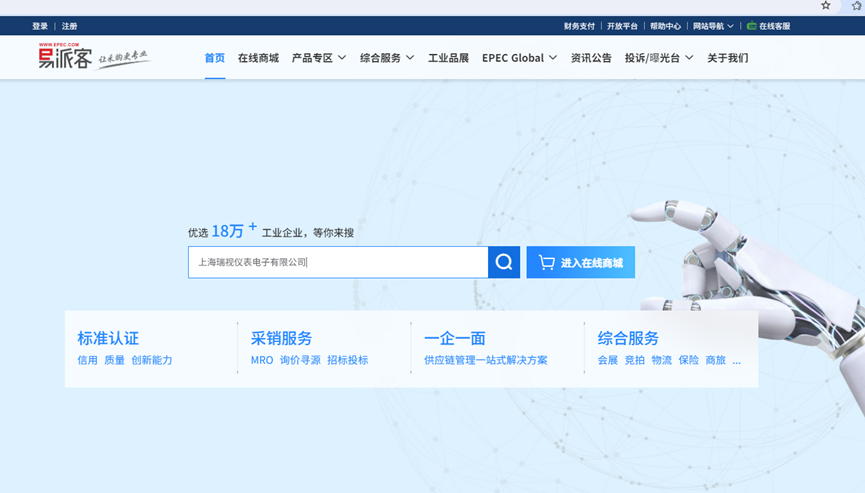The height and width of the screenshot is (493, 865).
Task: Open 资讯公告 news page
Action: click(x=591, y=58)
